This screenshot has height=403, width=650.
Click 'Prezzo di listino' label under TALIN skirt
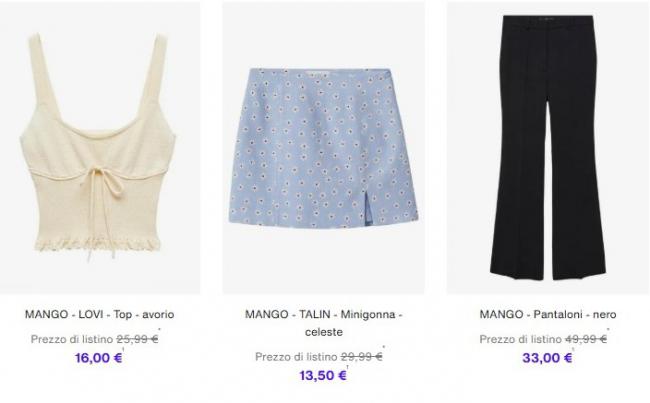tap(296, 357)
